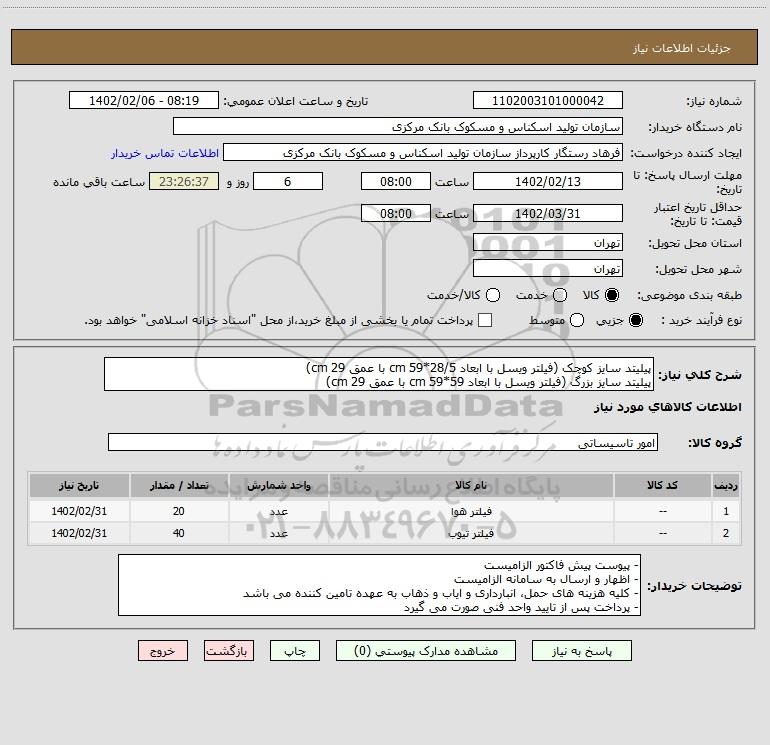Image resolution: width=770 pixels, height=745 pixels.
Task: Click the quantity cell showing 40
Action: point(179,533)
